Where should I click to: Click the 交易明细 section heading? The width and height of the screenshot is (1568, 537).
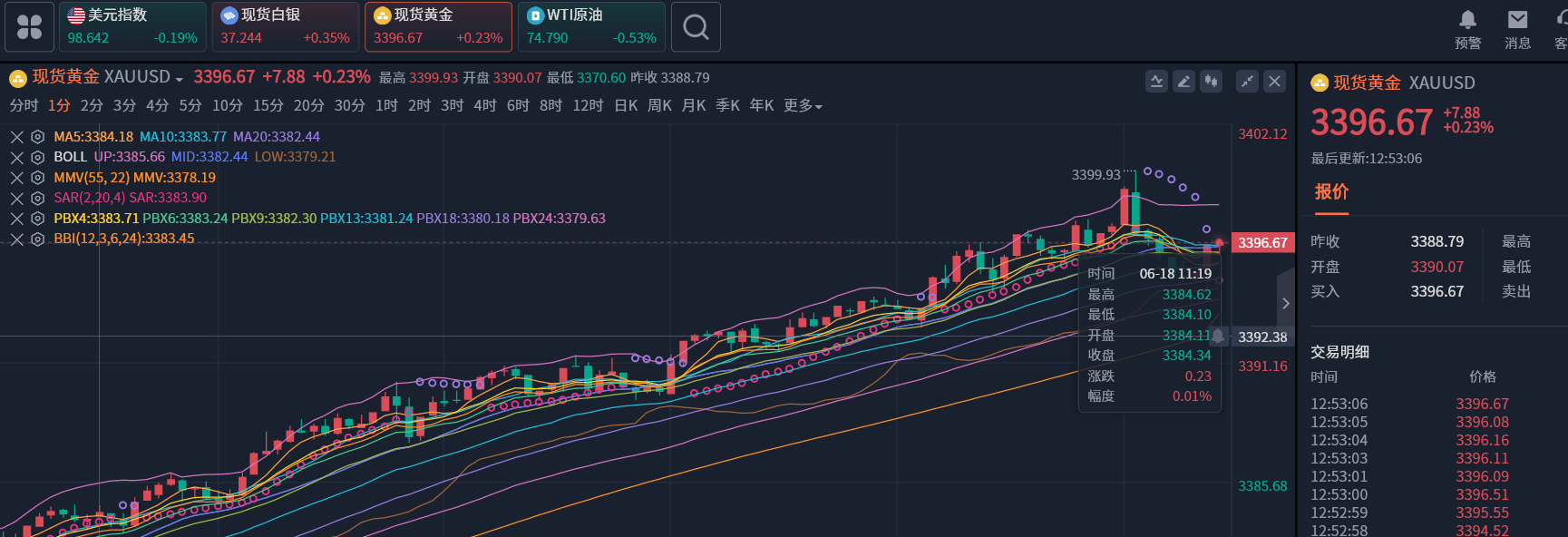point(1339,352)
